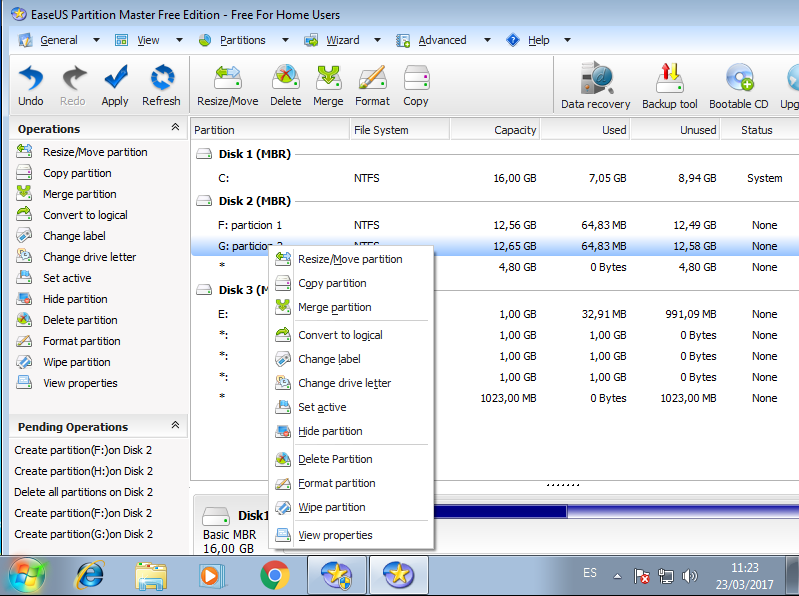Choose Delete partition in Operations panel

[67, 320]
